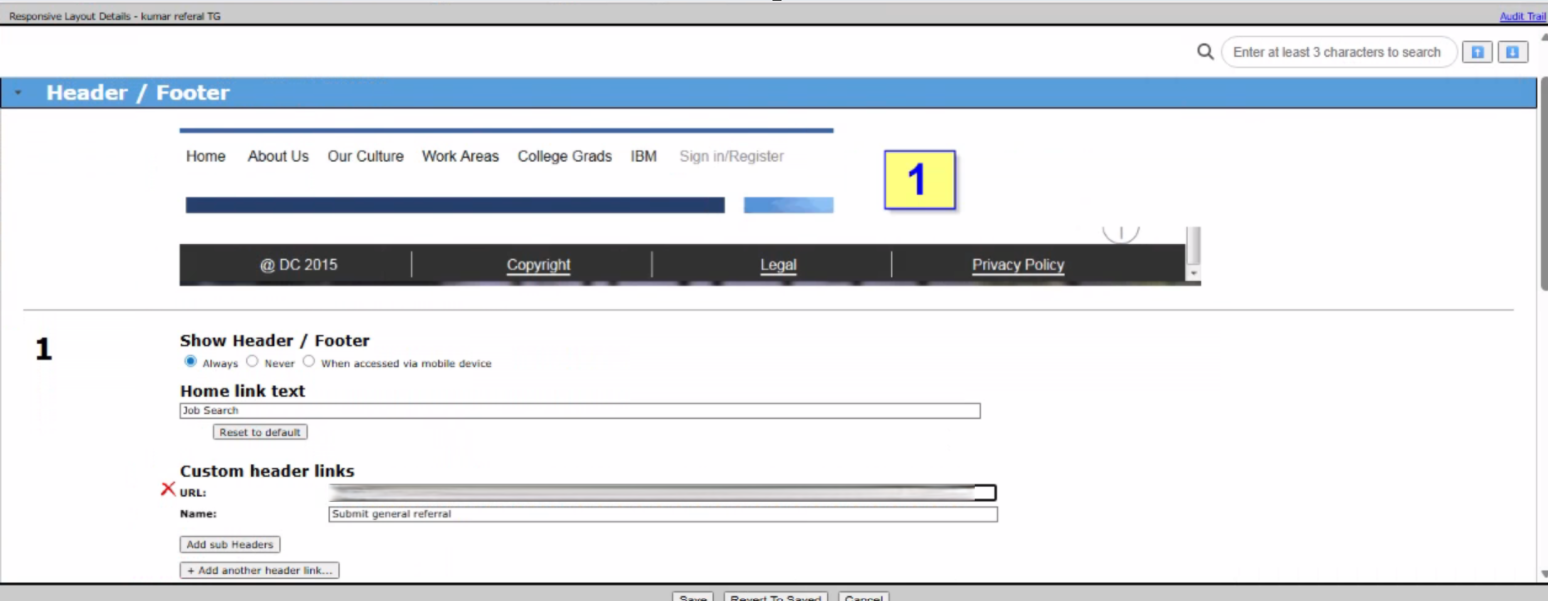Click the search box for settings

pyautogui.click(x=1337, y=52)
